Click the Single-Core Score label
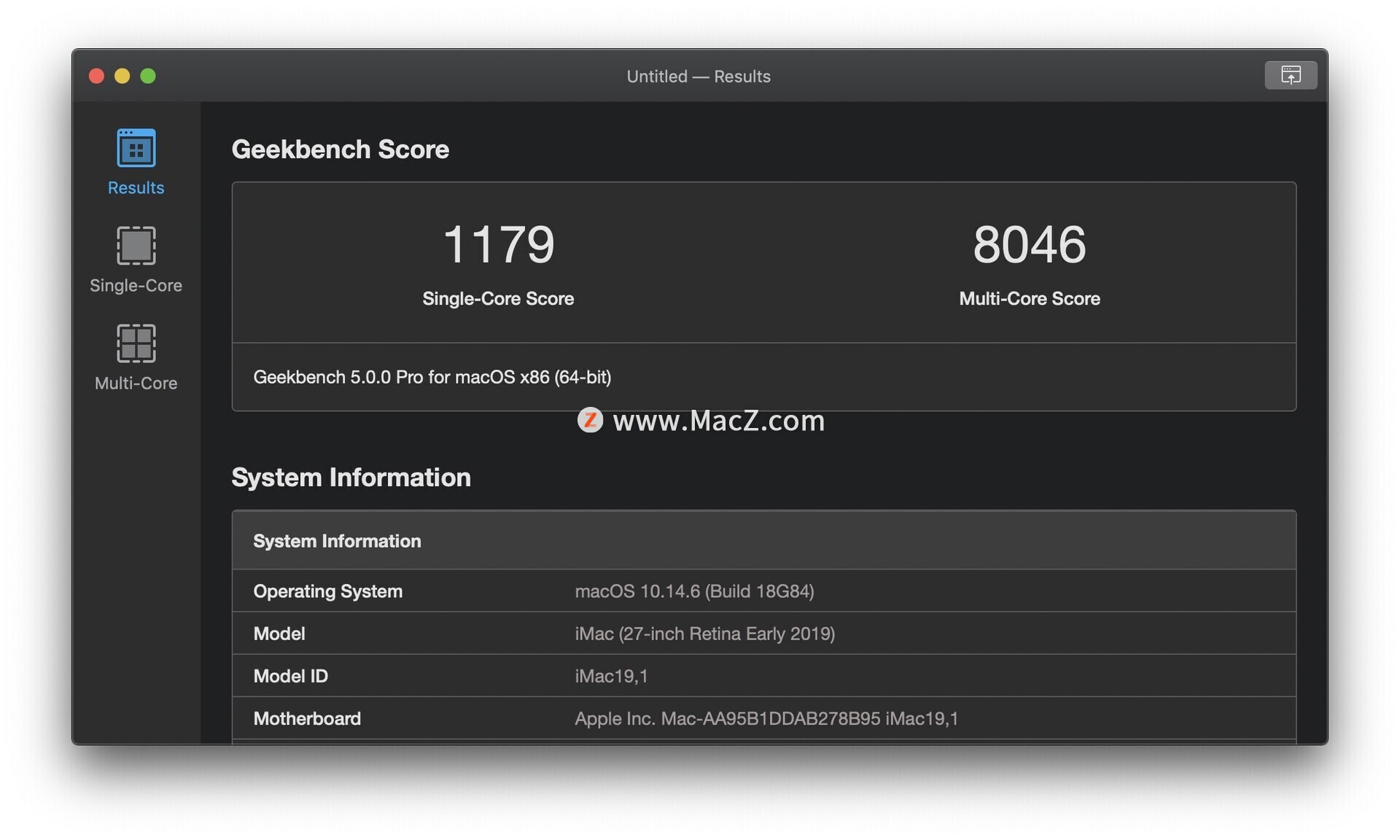1400x840 pixels. pos(498,298)
